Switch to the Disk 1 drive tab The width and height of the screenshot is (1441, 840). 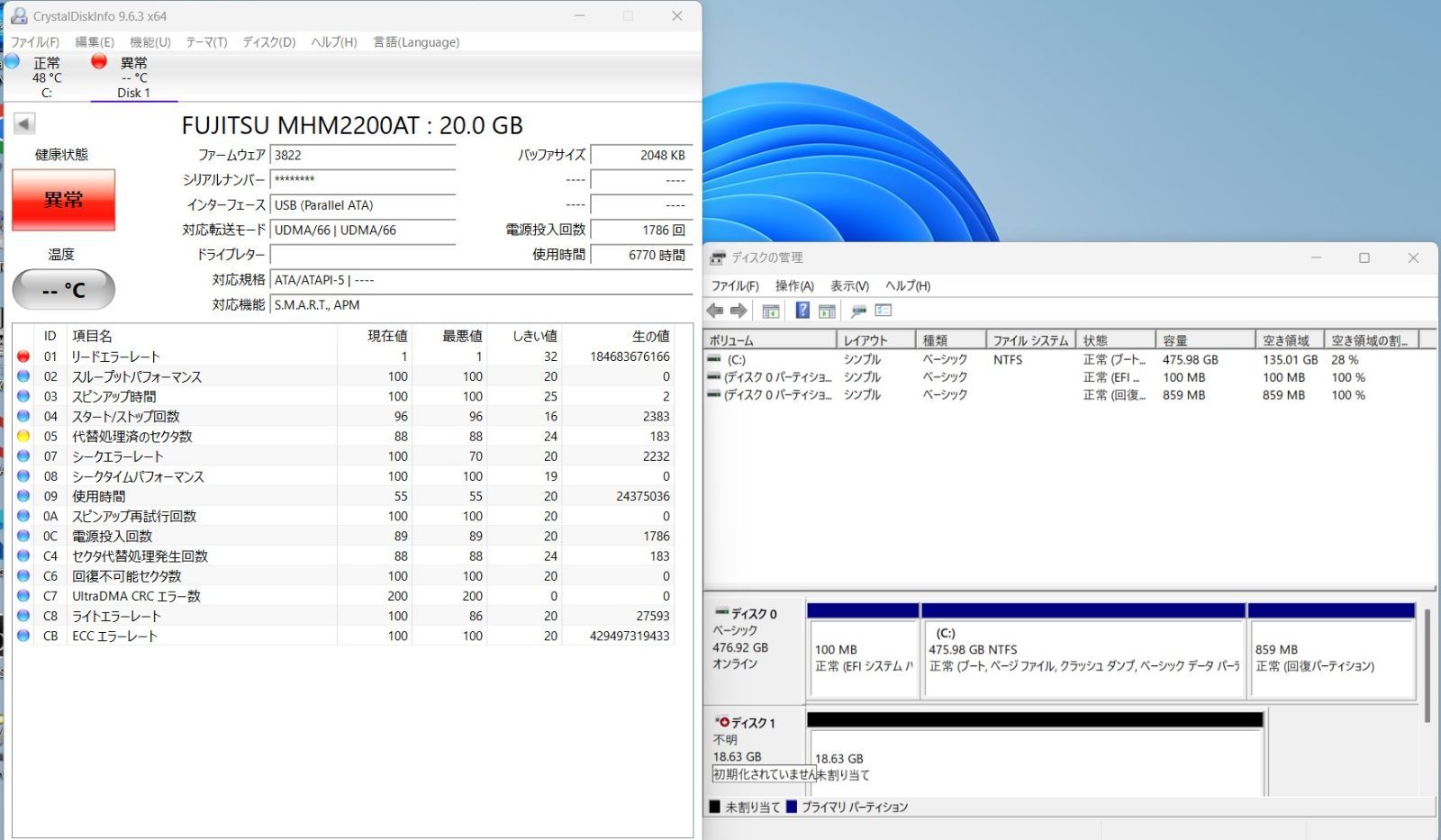(x=133, y=77)
